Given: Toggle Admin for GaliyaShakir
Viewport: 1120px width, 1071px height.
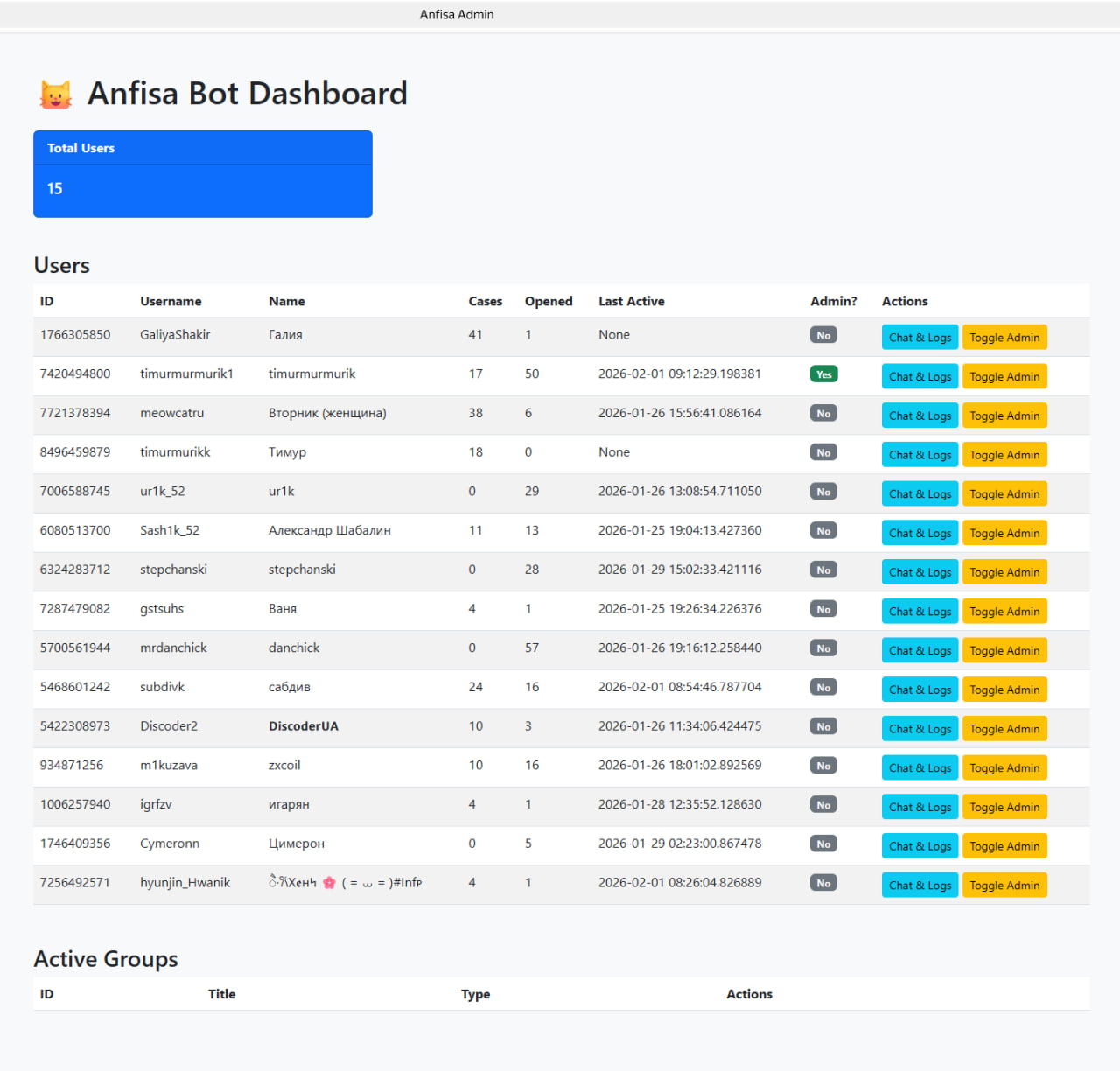Looking at the screenshot, I should [x=1004, y=338].
